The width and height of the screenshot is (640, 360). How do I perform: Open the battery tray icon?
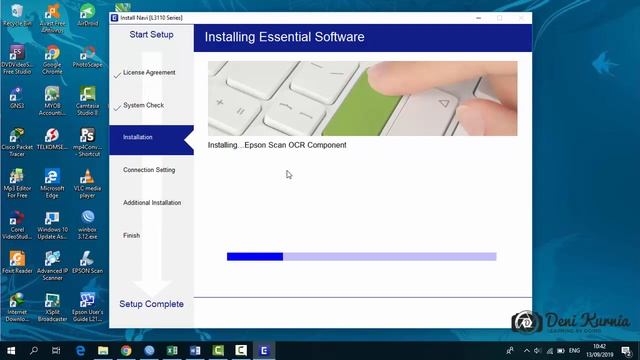561,351
